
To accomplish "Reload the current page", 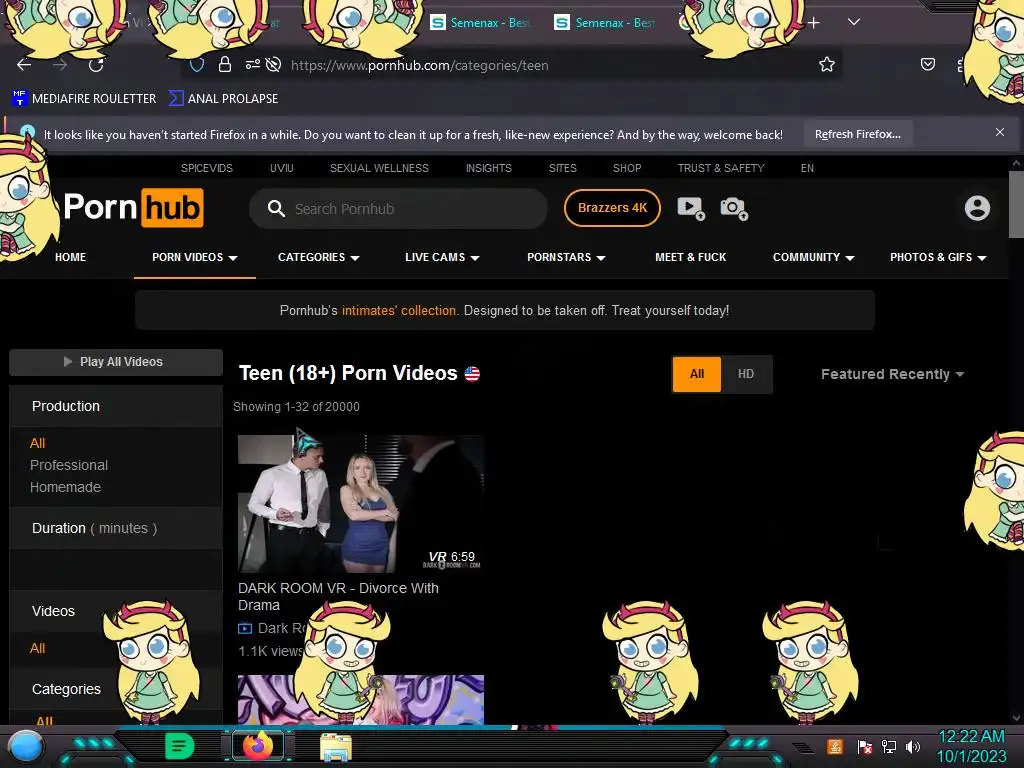I will pos(96,65).
